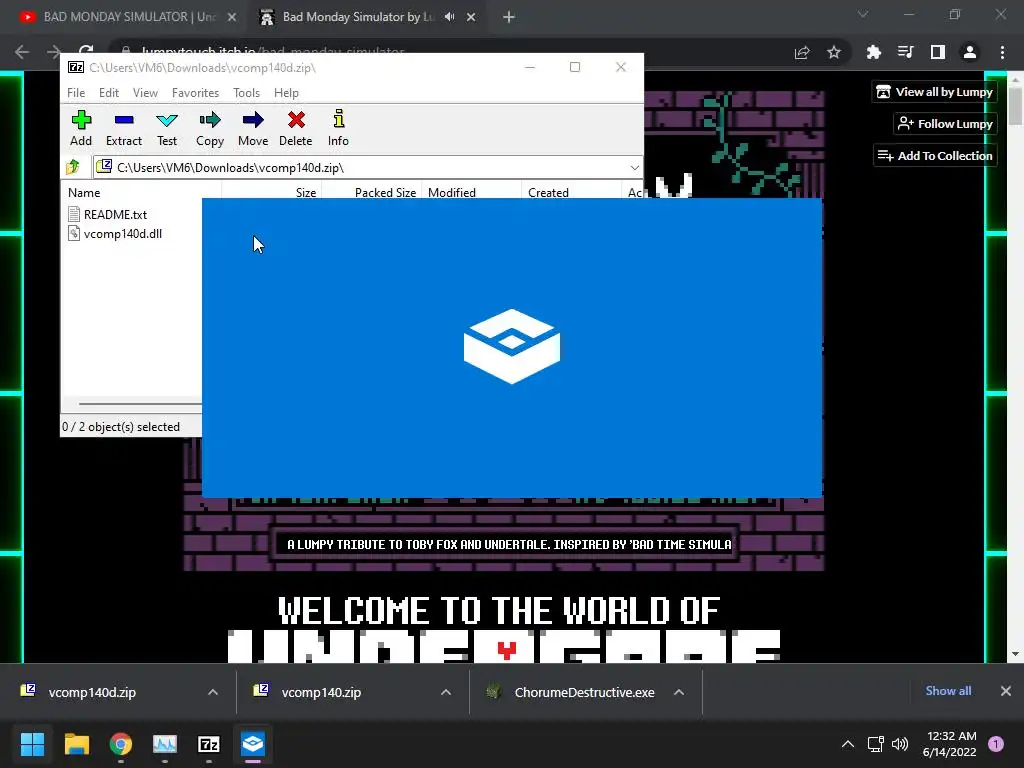Click Show all downloads link
Image resolution: width=1024 pixels, height=768 pixels.
point(948,691)
